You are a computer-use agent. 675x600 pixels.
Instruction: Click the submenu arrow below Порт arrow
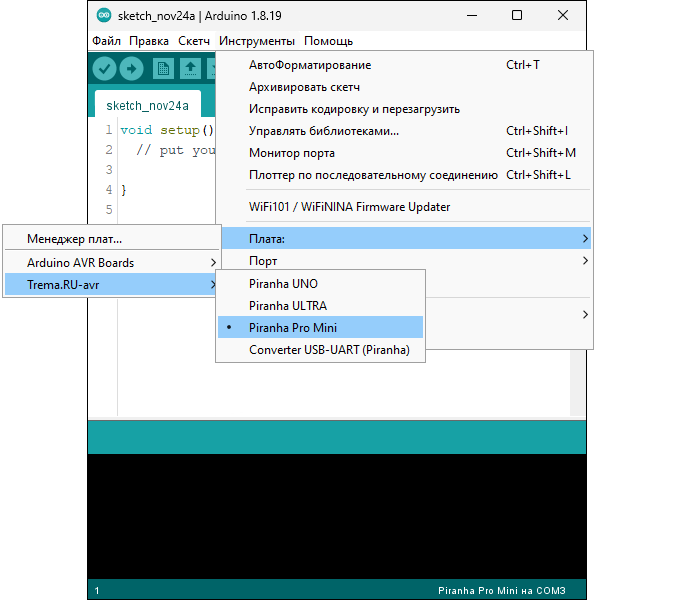pyautogui.click(x=585, y=314)
